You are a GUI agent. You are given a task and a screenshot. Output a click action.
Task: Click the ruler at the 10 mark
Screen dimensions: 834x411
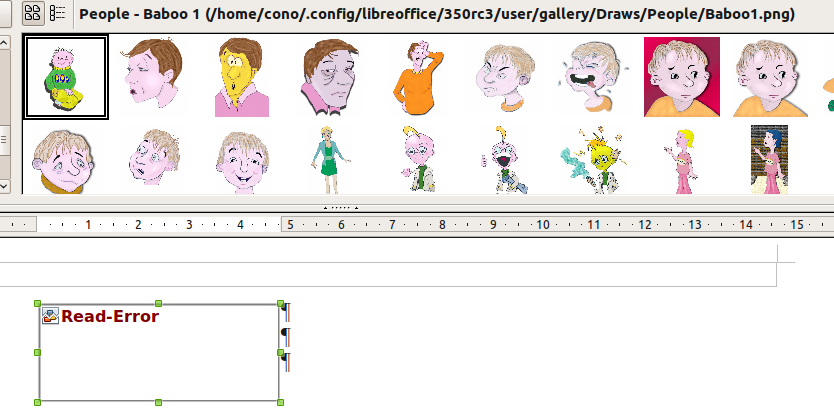[x=542, y=225]
